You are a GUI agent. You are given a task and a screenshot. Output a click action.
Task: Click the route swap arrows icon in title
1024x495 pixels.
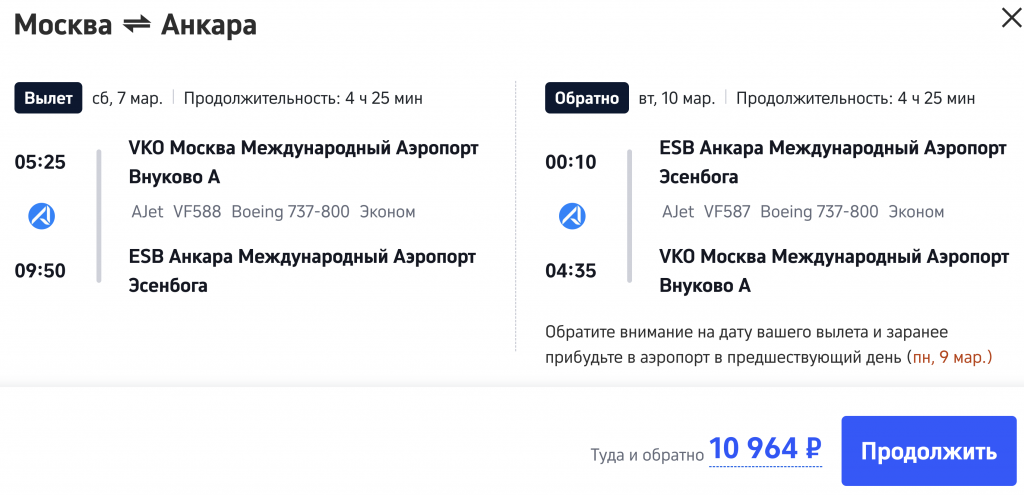136,25
